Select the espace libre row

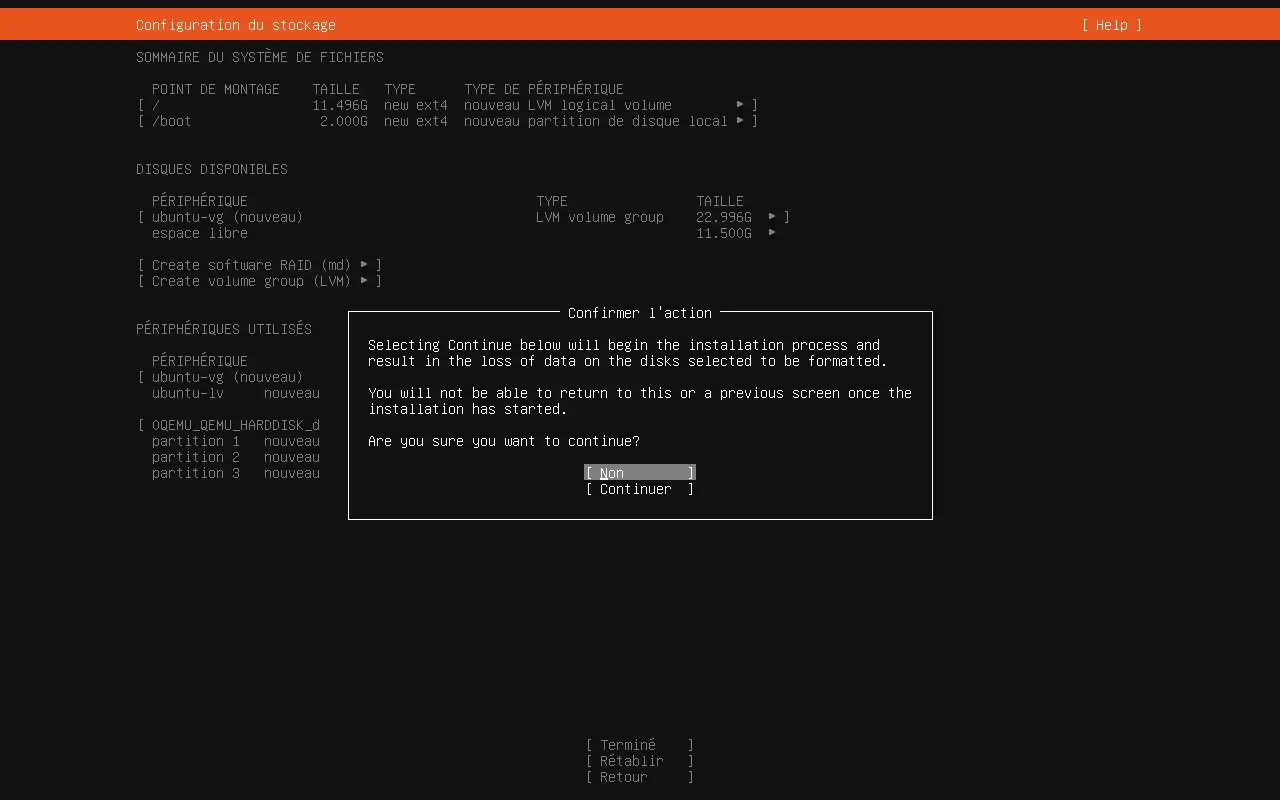click(x=464, y=233)
